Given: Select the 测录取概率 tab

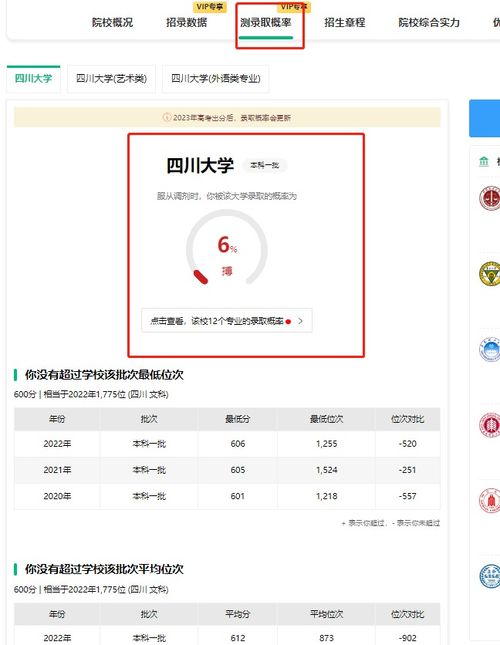Looking at the screenshot, I should (266, 22).
